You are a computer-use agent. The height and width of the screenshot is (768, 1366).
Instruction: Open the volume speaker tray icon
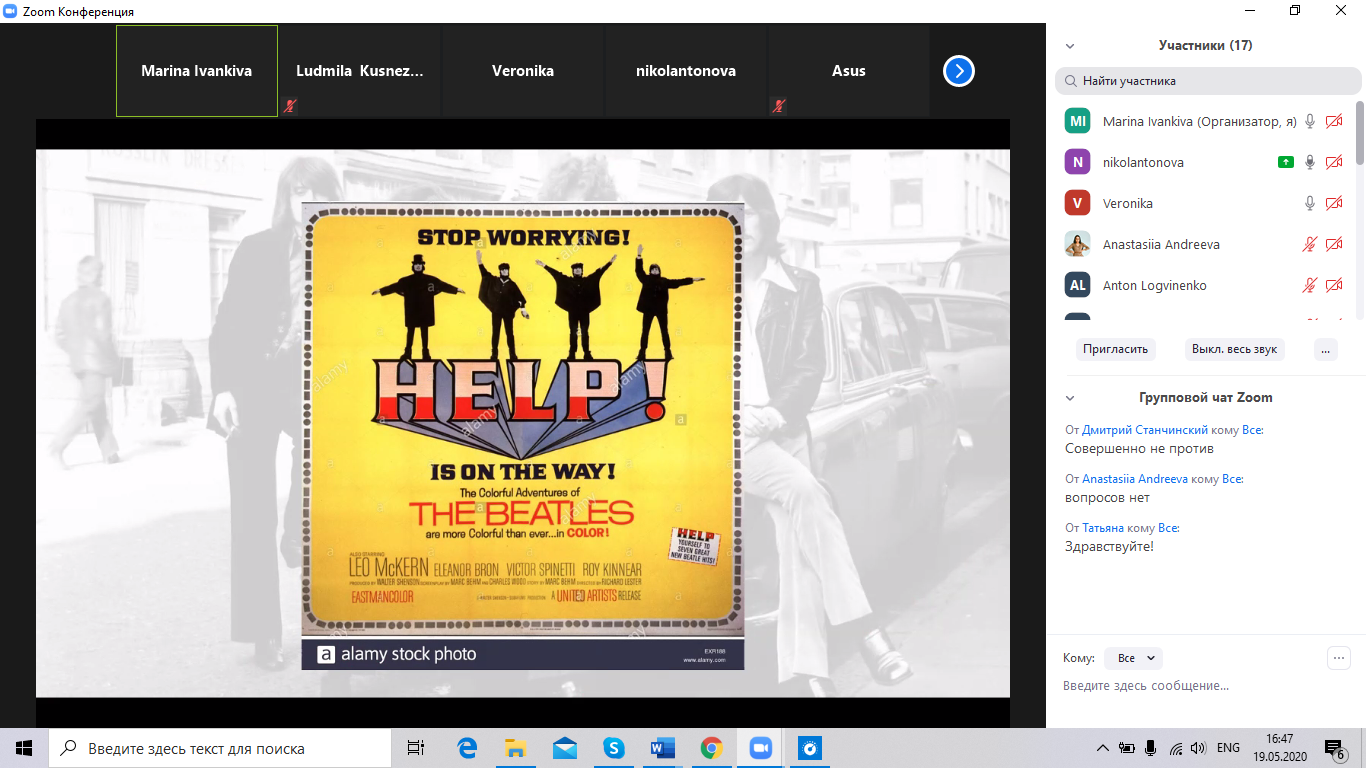tap(1198, 748)
